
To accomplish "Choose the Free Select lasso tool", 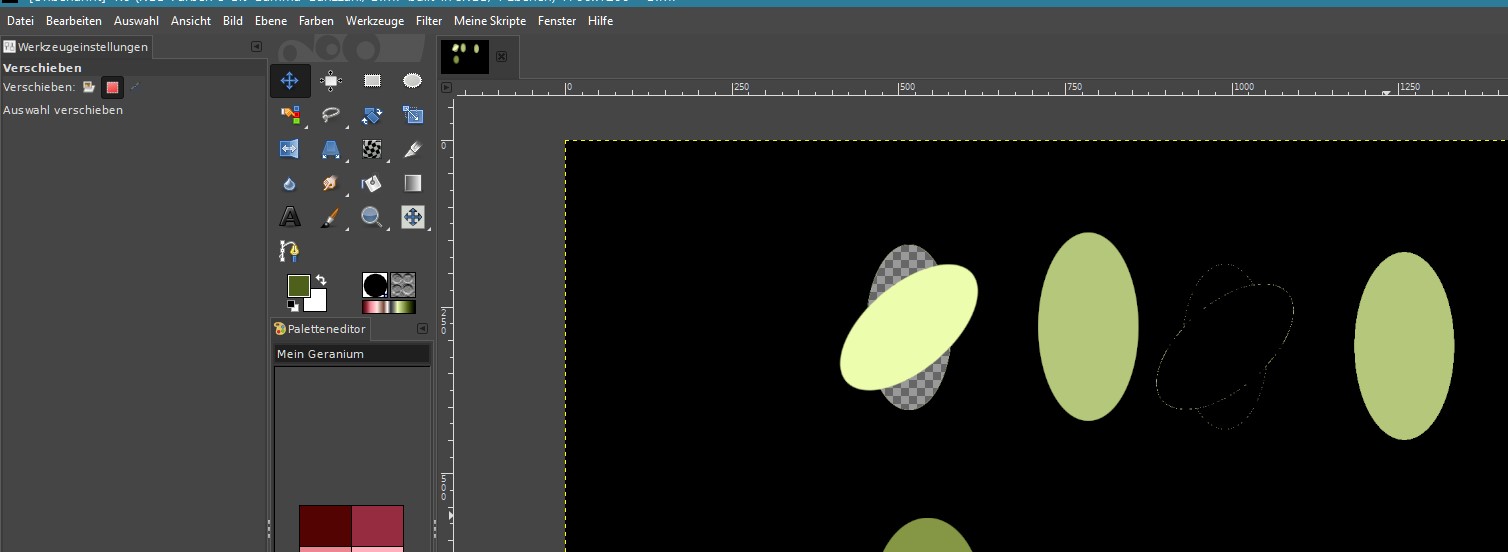I will click(x=331, y=115).
